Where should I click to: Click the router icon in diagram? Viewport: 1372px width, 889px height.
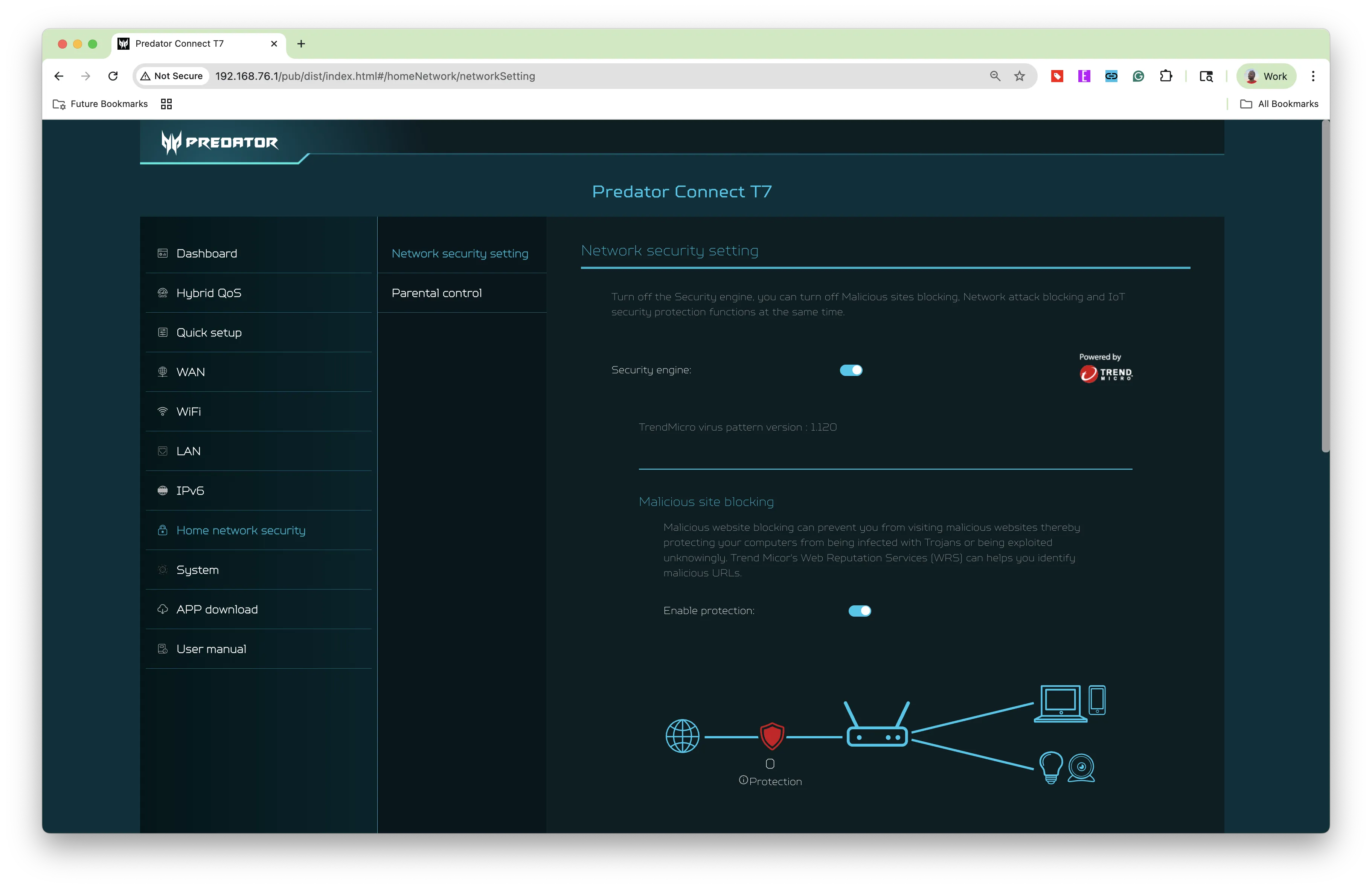(877, 725)
